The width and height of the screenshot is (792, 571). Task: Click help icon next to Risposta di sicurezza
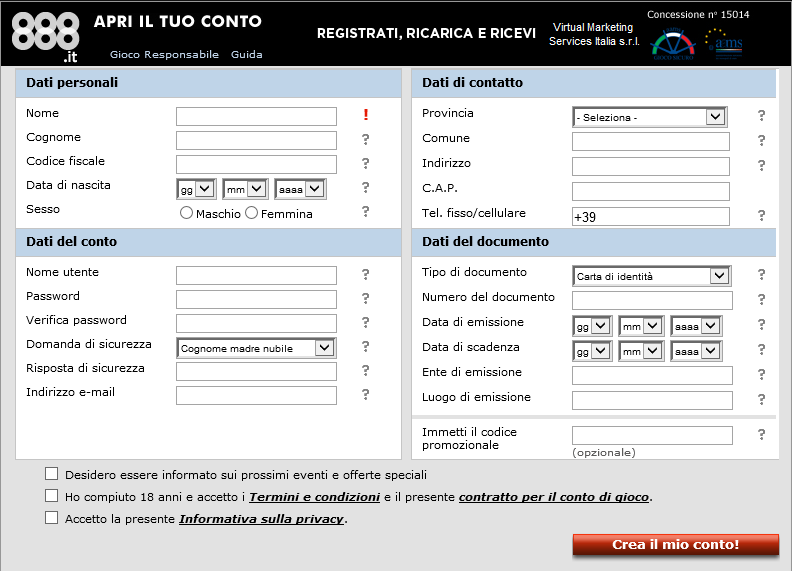[366, 370]
